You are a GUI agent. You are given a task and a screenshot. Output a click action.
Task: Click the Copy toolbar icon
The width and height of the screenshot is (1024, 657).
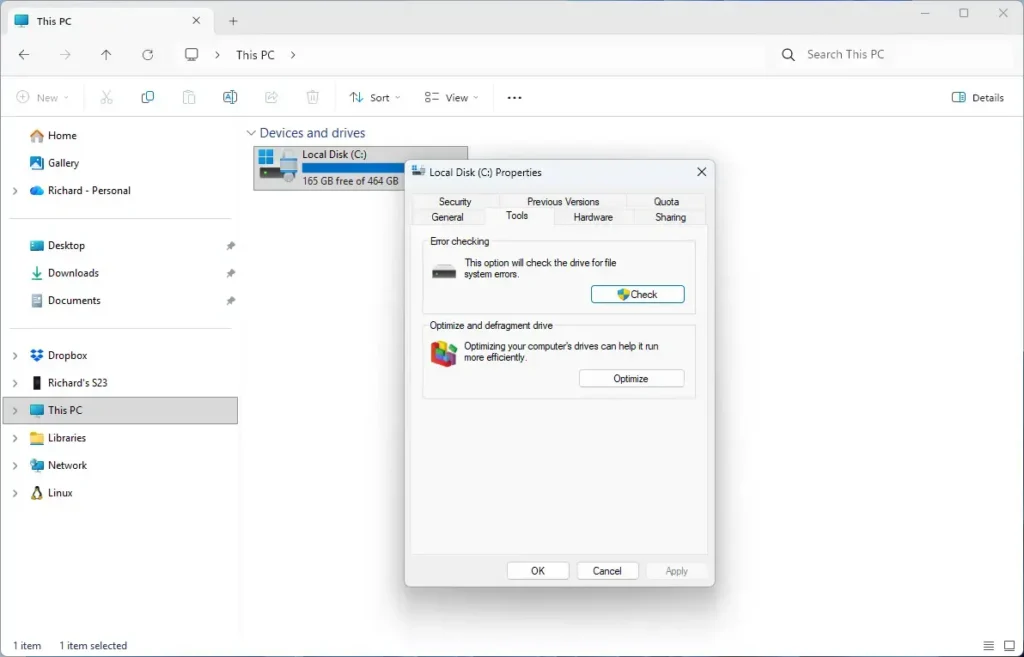pyautogui.click(x=148, y=97)
